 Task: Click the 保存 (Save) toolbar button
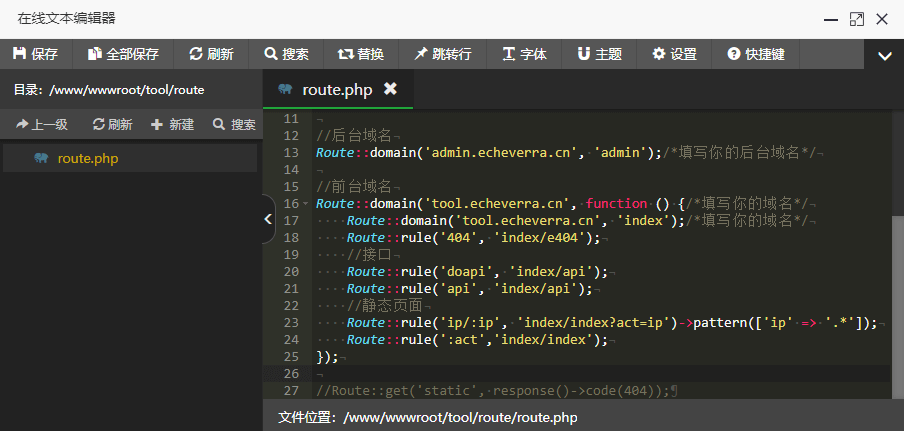coord(36,54)
